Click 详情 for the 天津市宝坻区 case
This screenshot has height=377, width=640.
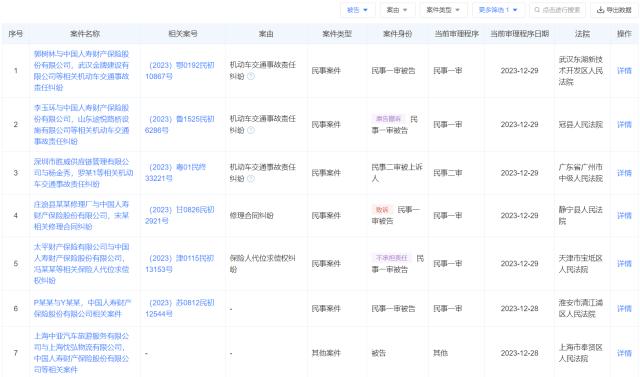pyautogui.click(x=624, y=264)
